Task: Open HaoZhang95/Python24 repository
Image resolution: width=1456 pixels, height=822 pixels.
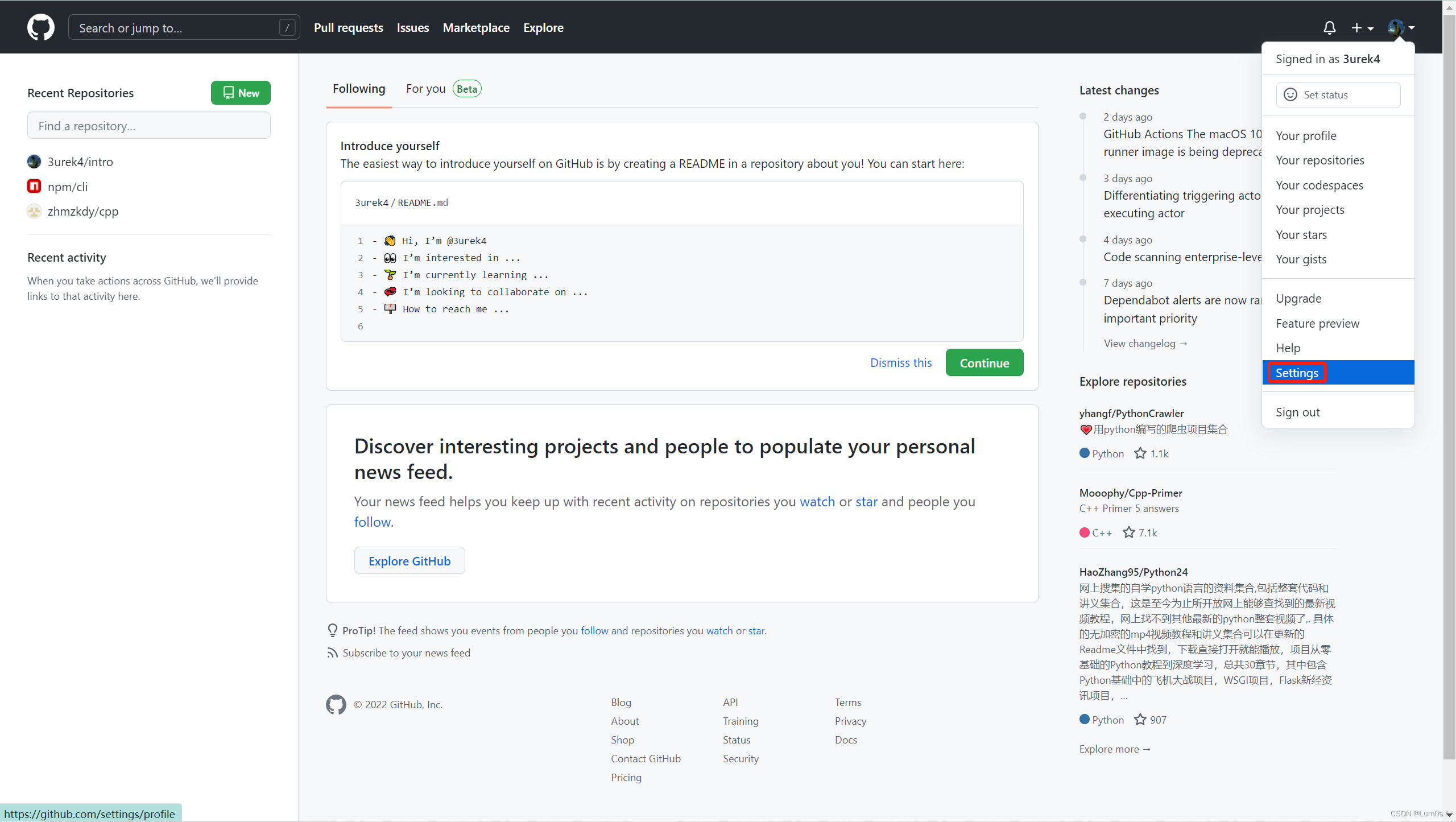Action: [x=1134, y=572]
